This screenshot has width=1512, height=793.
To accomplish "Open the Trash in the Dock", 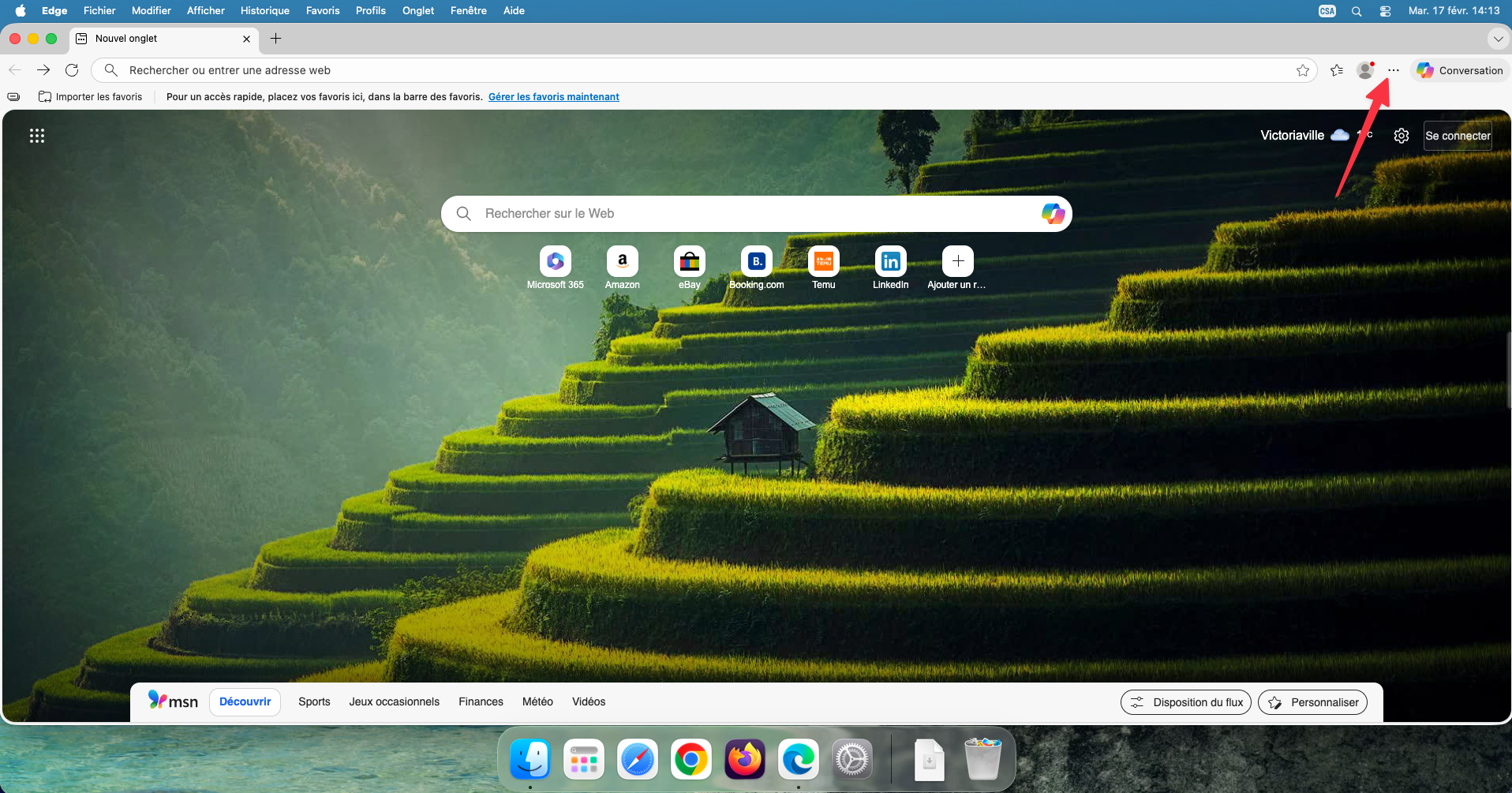I will (983, 759).
